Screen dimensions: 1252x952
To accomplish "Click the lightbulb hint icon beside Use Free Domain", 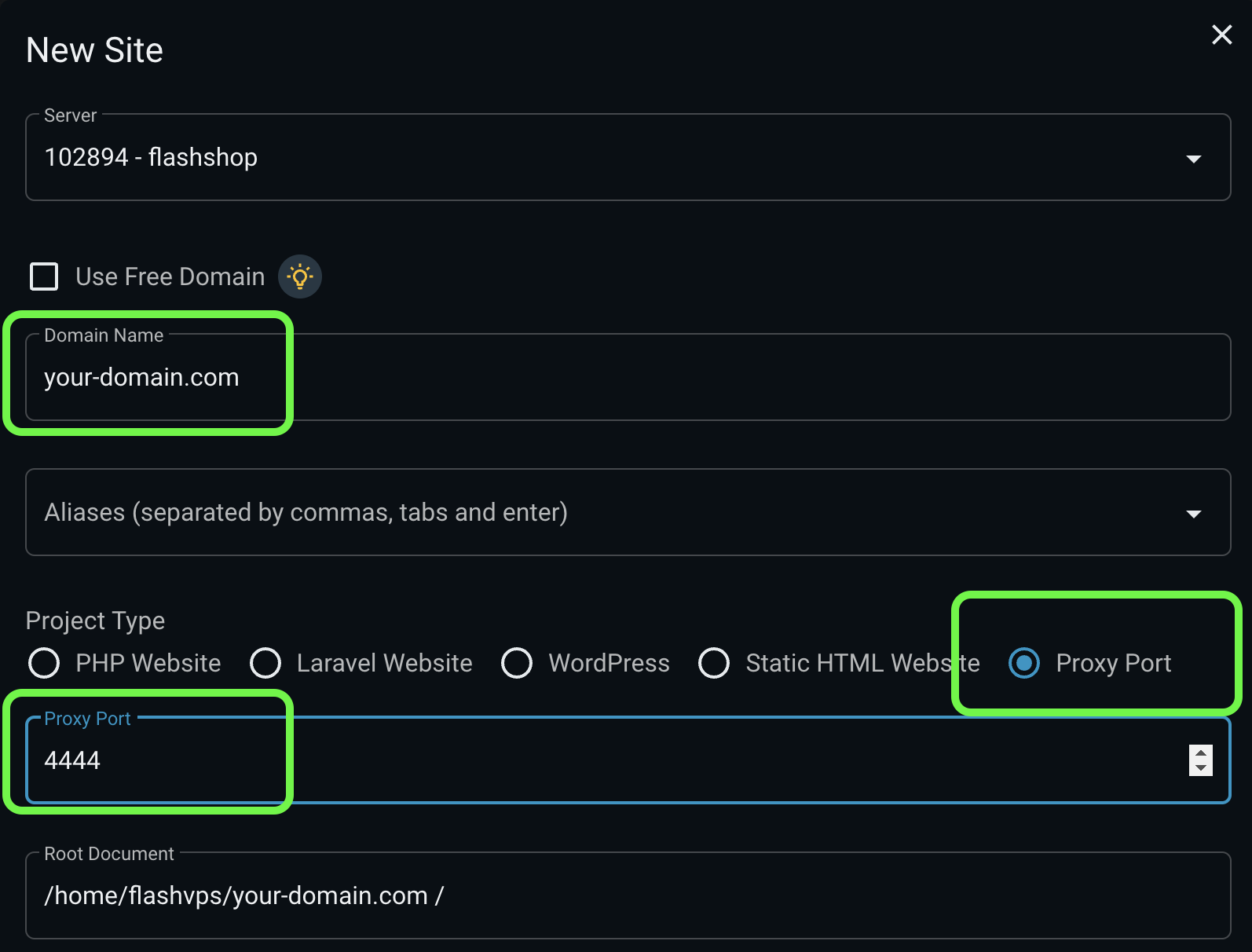I will 299,276.
